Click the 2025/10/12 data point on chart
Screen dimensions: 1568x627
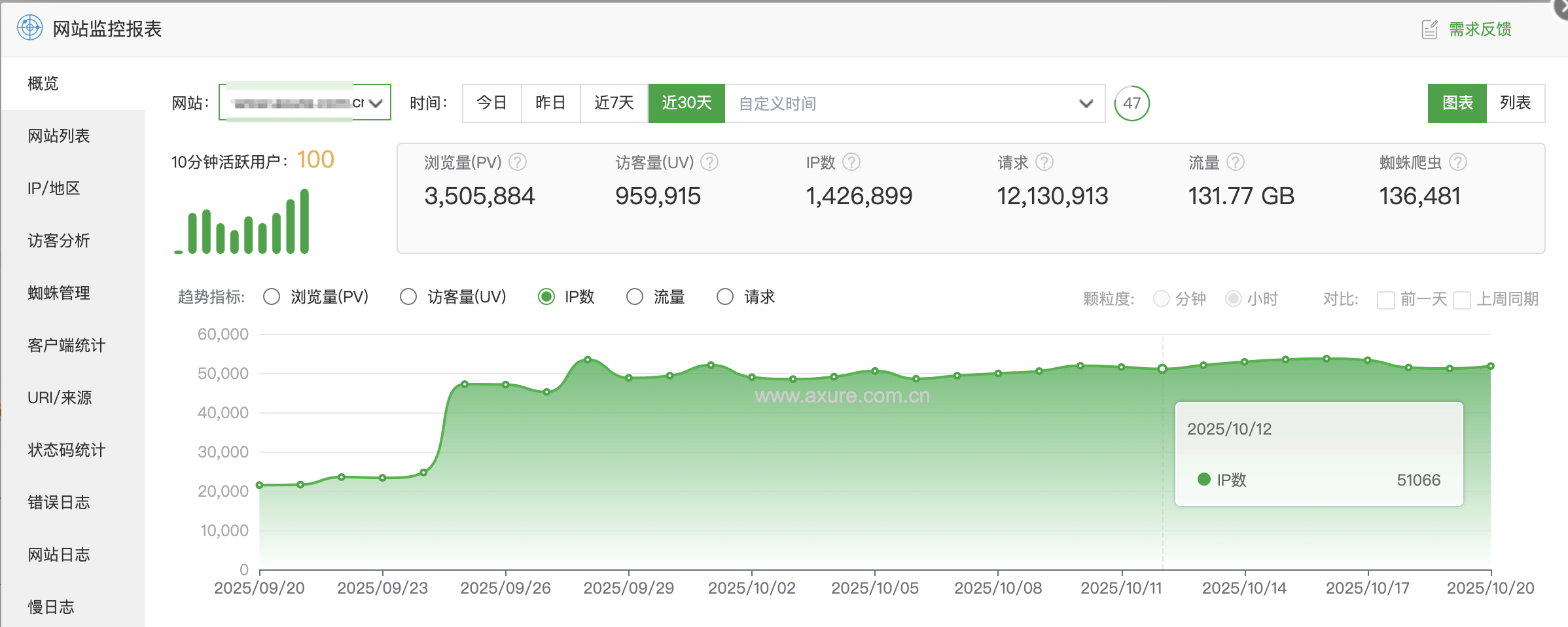click(x=1162, y=368)
